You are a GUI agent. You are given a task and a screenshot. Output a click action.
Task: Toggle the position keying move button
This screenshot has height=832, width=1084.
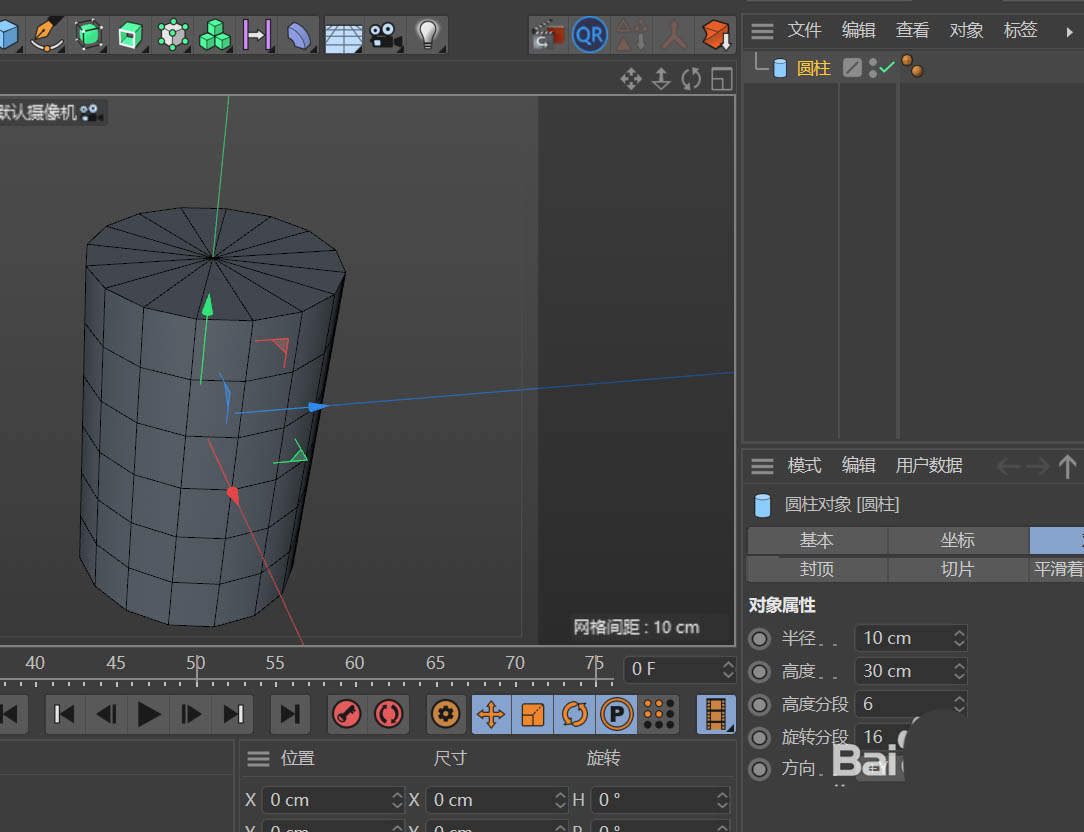coord(491,714)
